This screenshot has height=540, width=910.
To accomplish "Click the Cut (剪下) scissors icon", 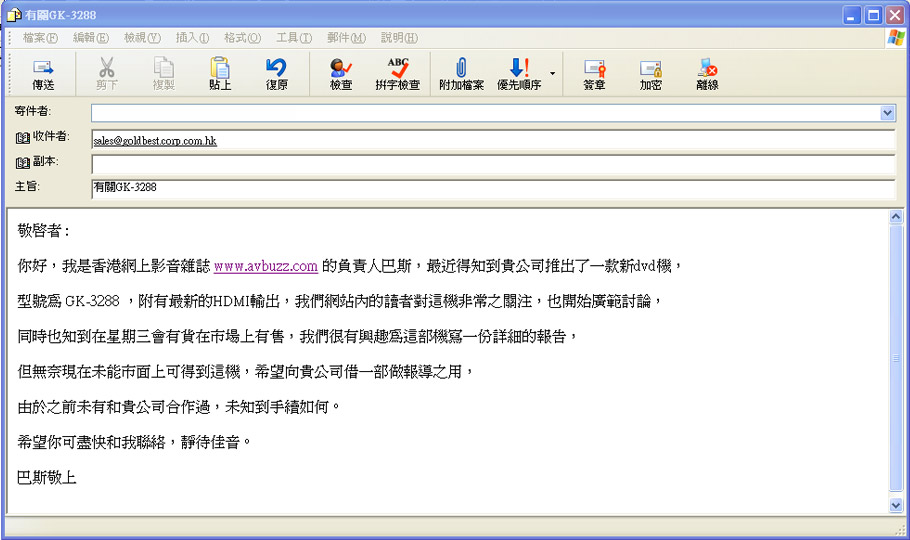I will (x=107, y=74).
